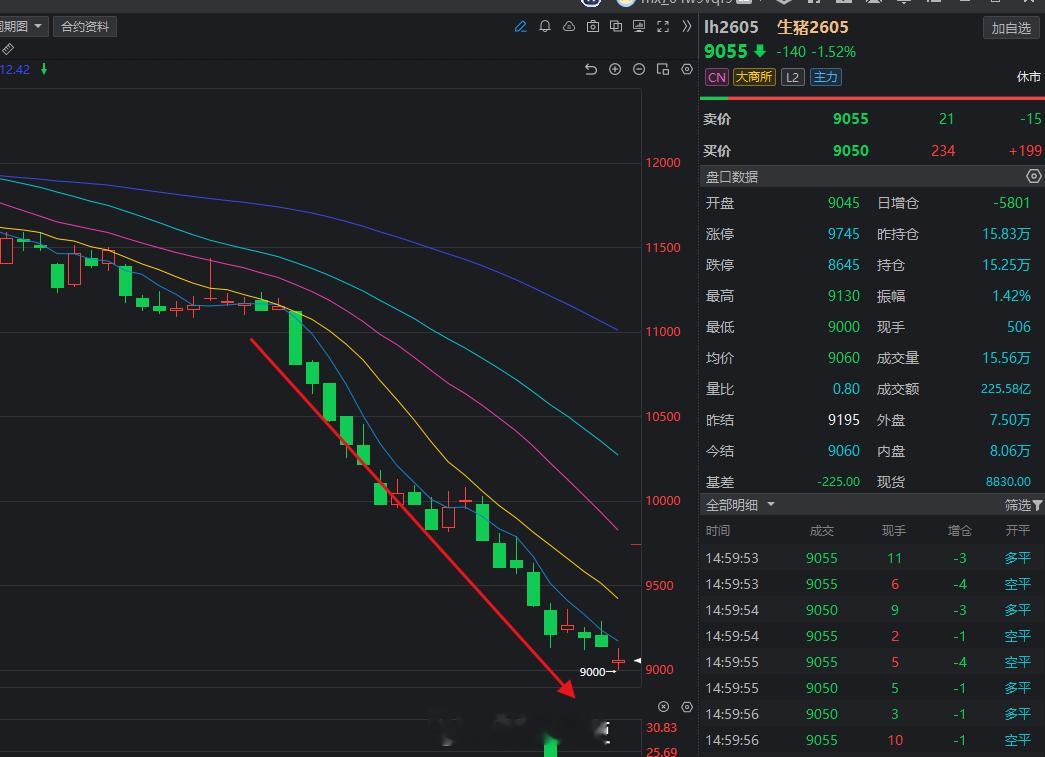Click the 增仓 column header

(960, 530)
